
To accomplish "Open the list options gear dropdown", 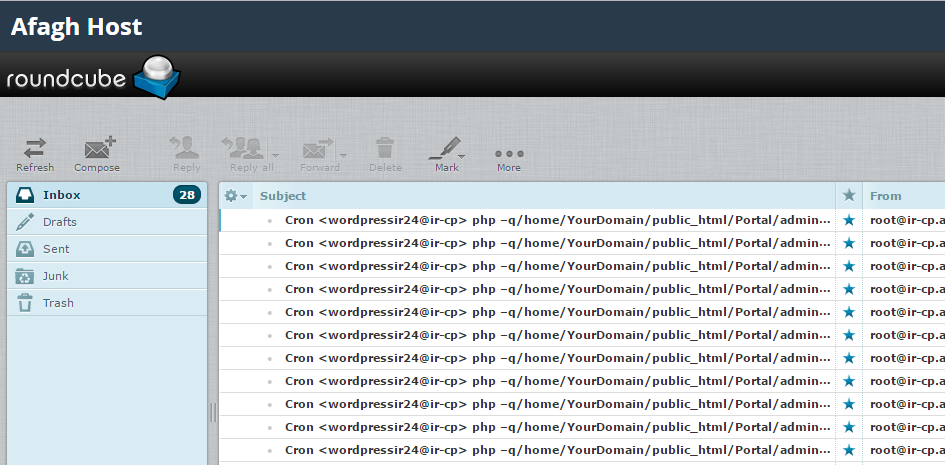I will (x=236, y=196).
